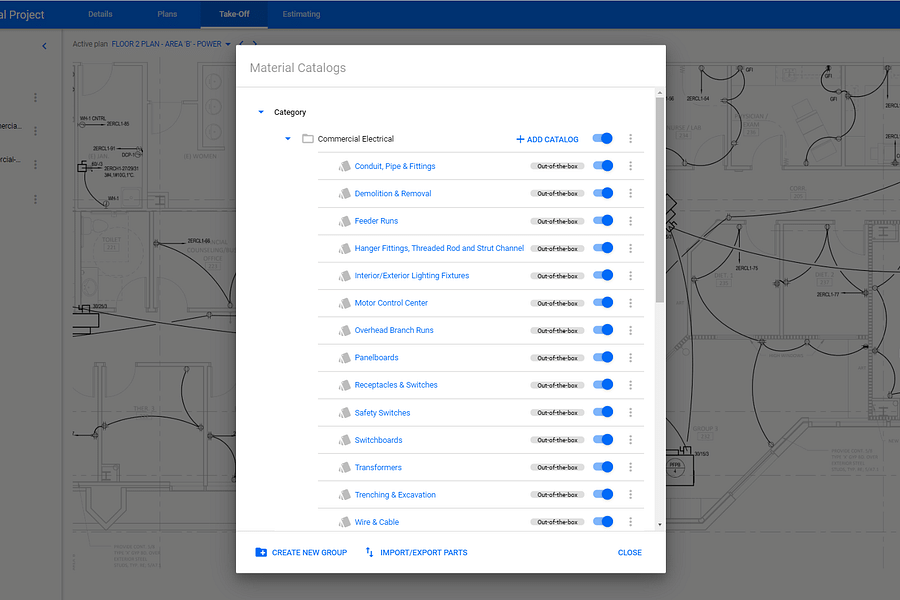This screenshot has width=900, height=600.
Task: Click CLOSE to dismiss Material Catalogs
Action: [629, 552]
